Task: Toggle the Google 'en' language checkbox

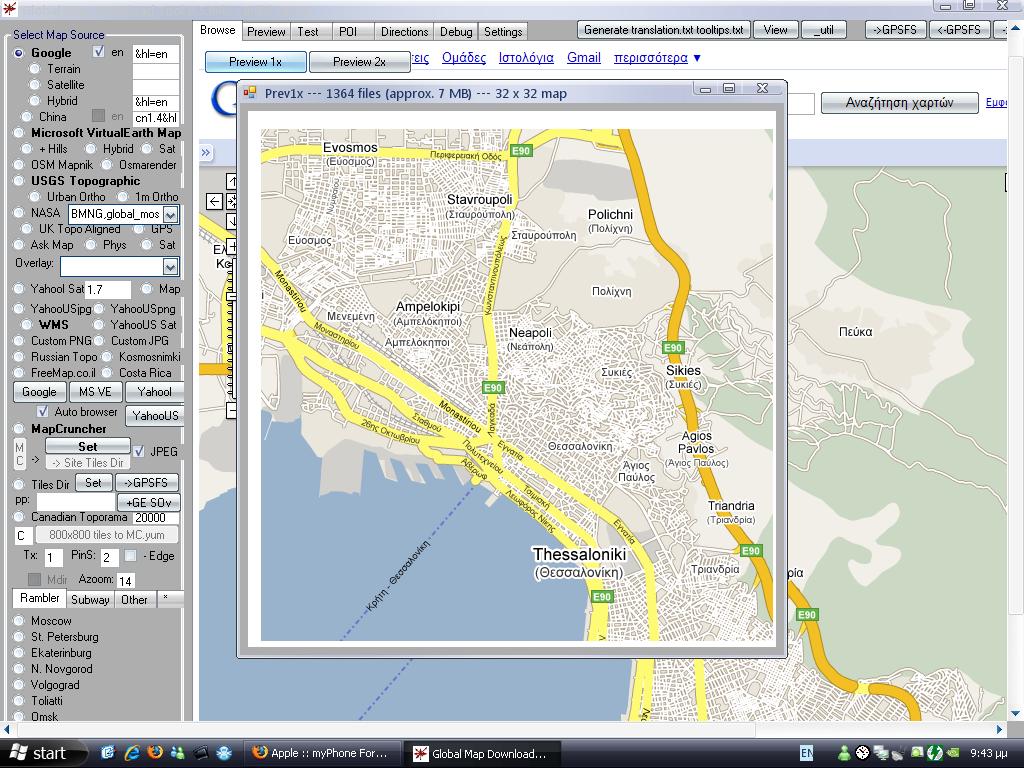Action: click(99, 52)
